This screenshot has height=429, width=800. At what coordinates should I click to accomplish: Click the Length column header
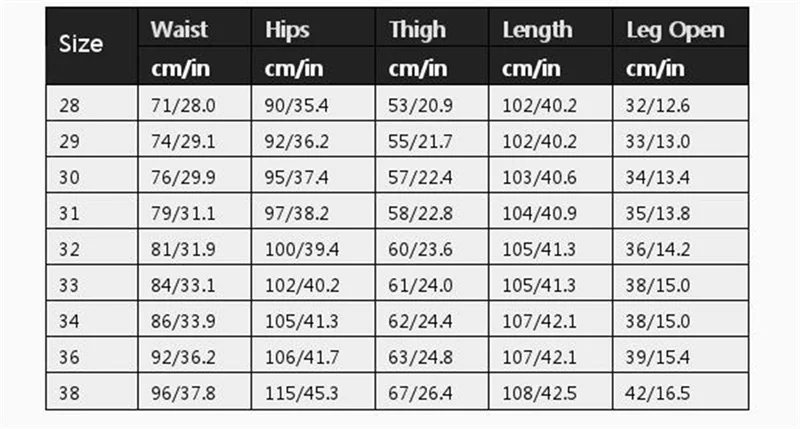537,30
